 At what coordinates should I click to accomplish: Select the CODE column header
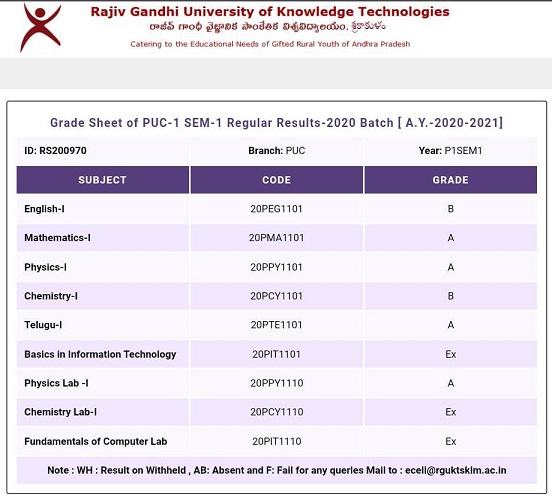click(x=276, y=180)
